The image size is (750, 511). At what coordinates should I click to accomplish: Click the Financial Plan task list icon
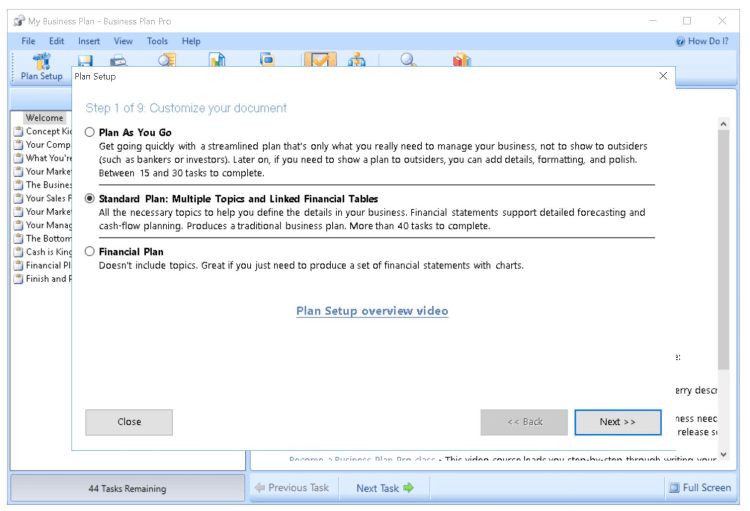point(18,265)
